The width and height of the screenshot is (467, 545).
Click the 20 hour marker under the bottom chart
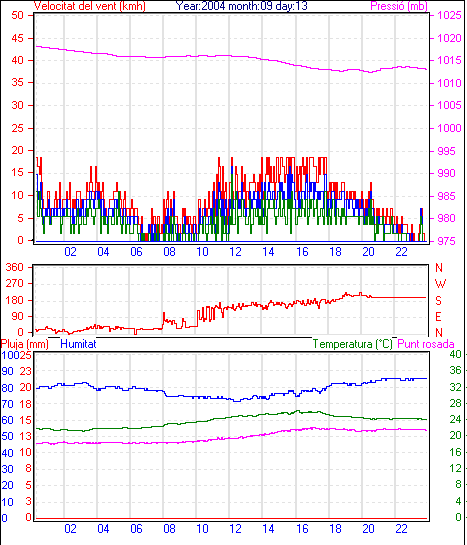pyautogui.click(x=368, y=529)
